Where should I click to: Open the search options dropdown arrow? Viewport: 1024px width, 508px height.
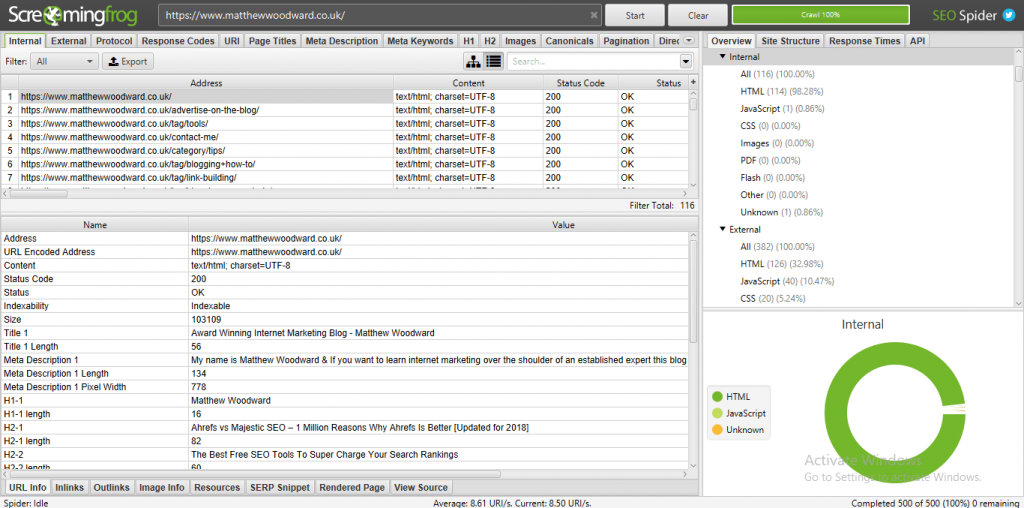(x=686, y=61)
